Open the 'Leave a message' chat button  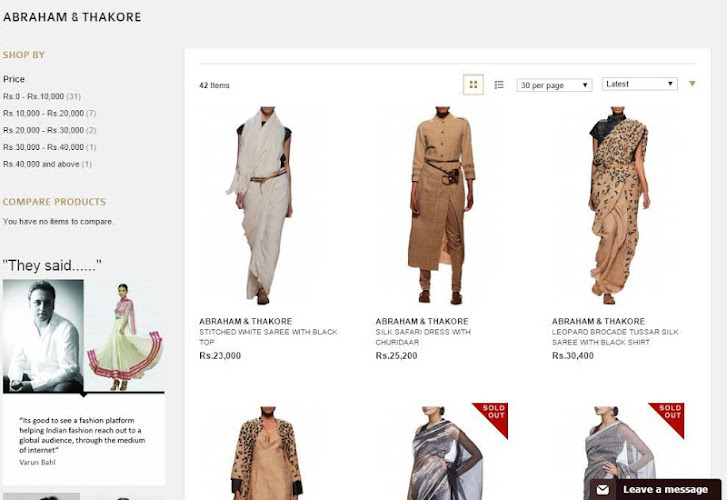(x=656, y=489)
